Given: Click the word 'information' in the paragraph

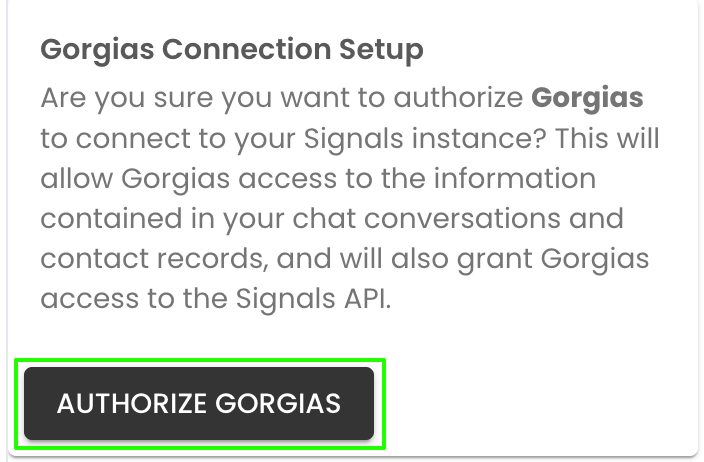Looking at the screenshot, I should point(515,178).
